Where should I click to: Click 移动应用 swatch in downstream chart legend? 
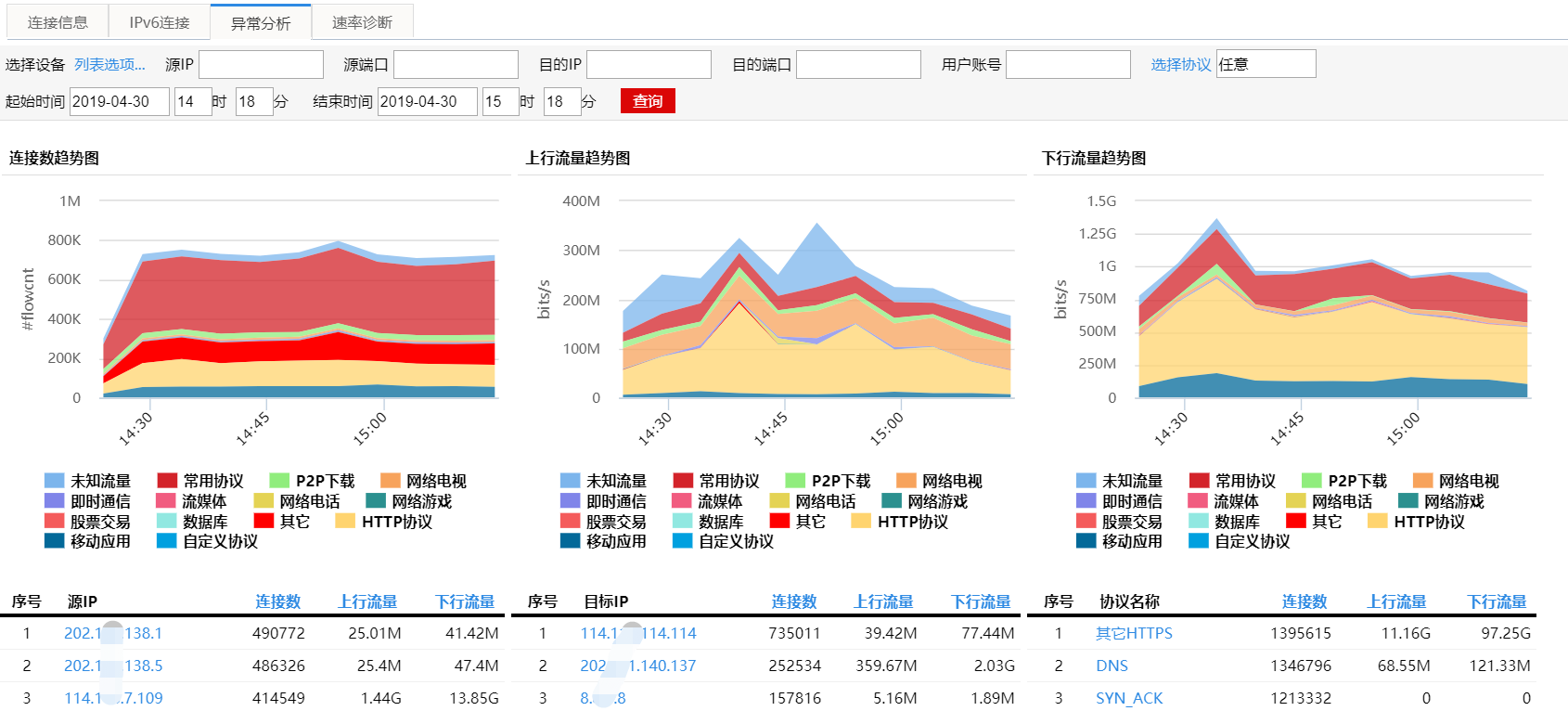pos(1086,541)
